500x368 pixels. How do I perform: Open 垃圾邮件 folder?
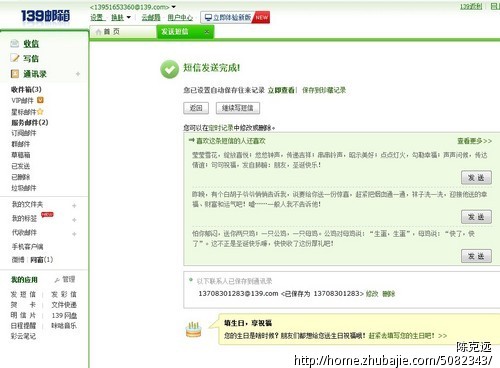pos(24,188)
